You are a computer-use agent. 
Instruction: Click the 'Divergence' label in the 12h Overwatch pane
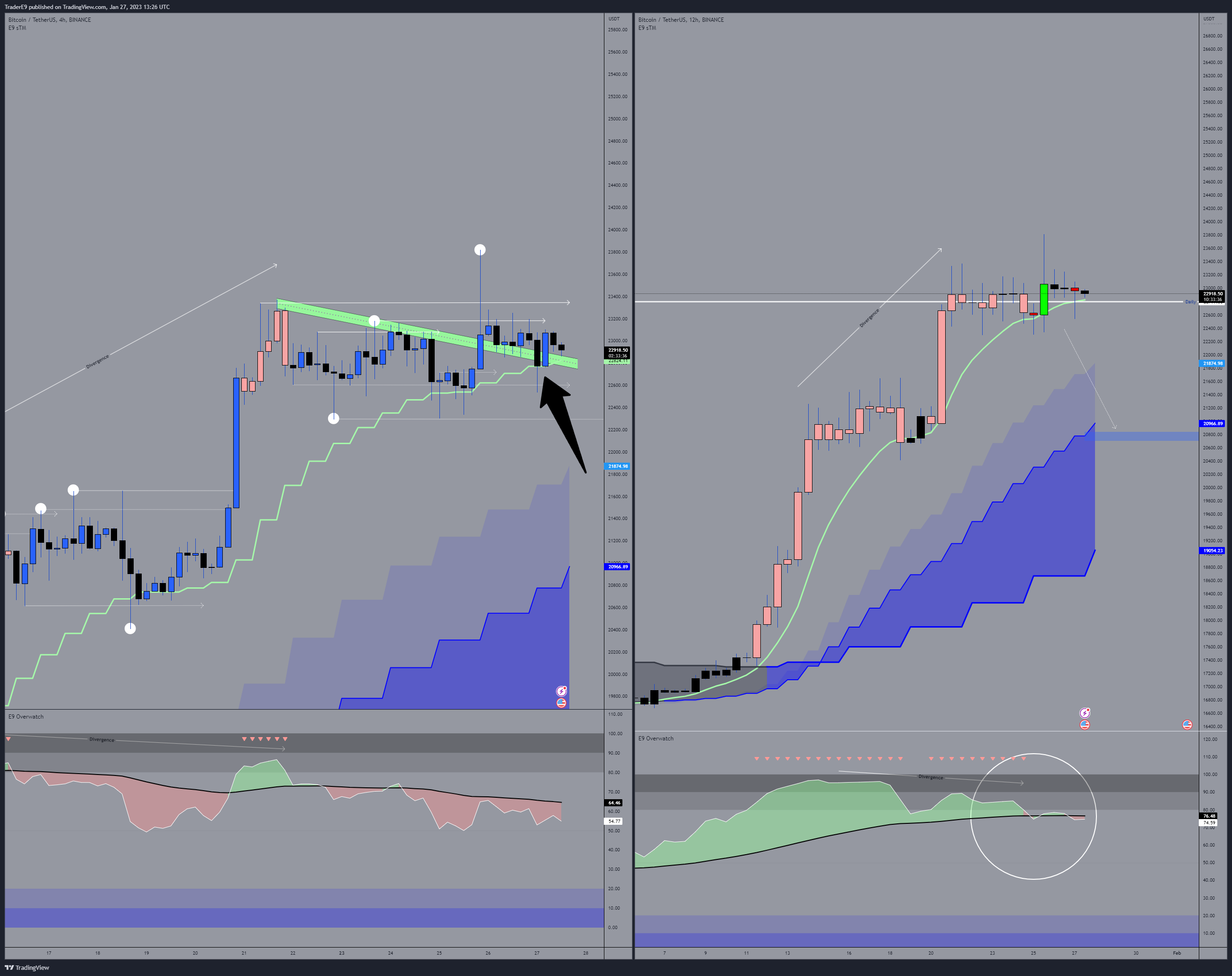point(931,777)
